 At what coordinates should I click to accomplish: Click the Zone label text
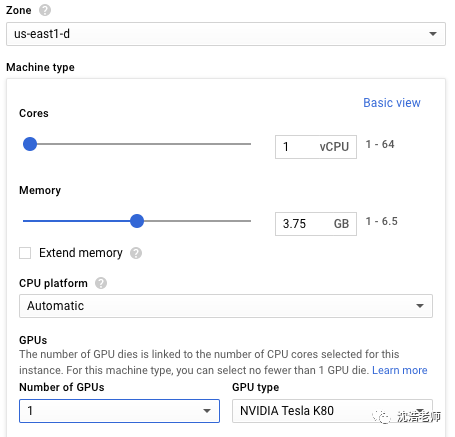coord(19,10)
